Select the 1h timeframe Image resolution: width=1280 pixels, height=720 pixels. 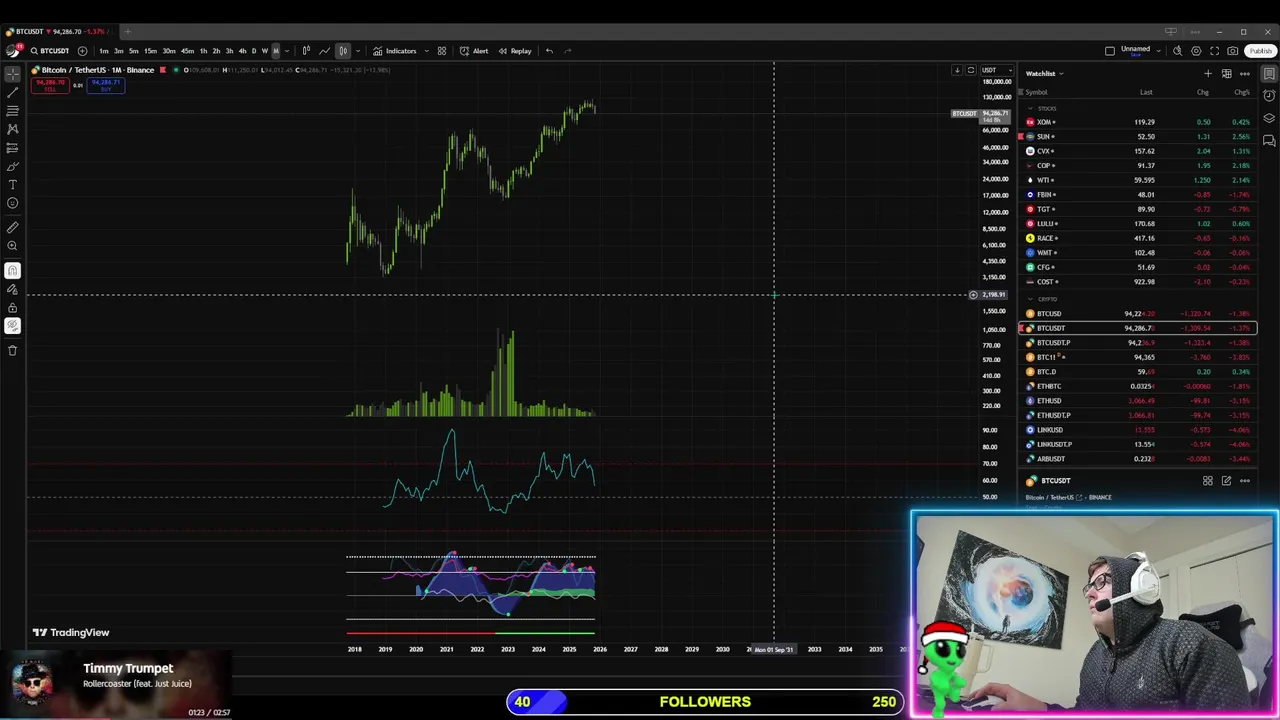click(x=203, y=51)
